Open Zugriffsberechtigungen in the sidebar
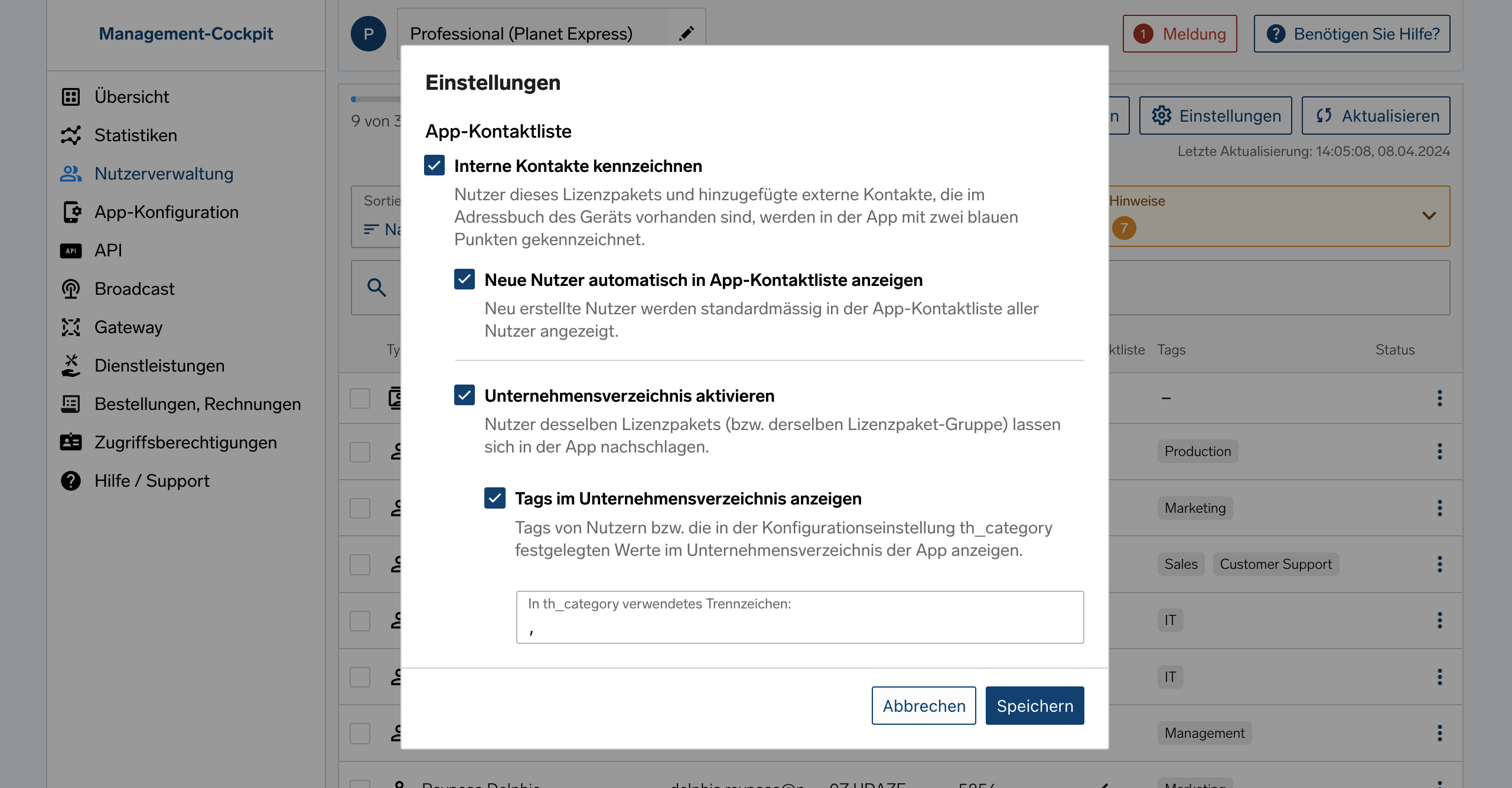Viewport: 1512px width, 788px height. (x=185, y=442)
